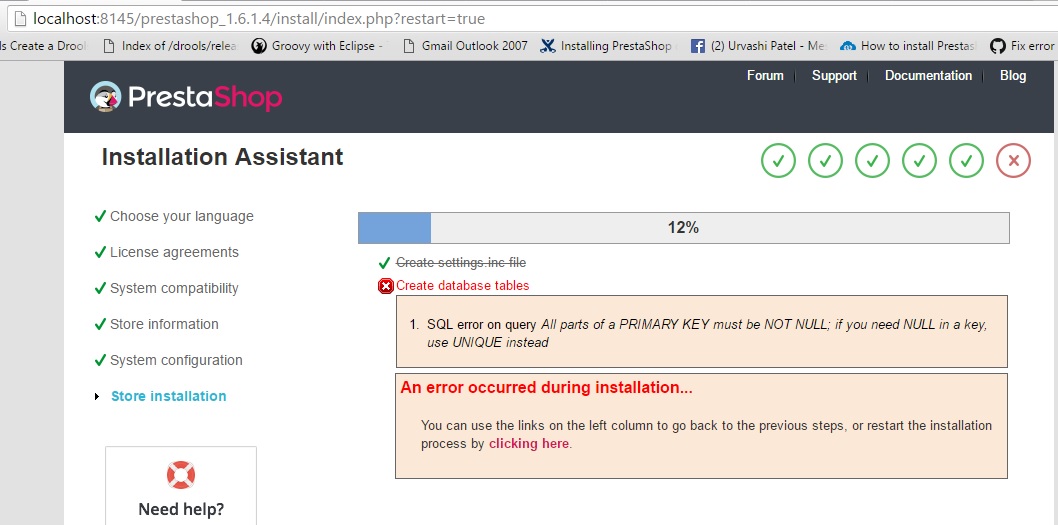Click the third green step-complete circle
Viewport: 1058px width, 525px height.
click(872, 161)
